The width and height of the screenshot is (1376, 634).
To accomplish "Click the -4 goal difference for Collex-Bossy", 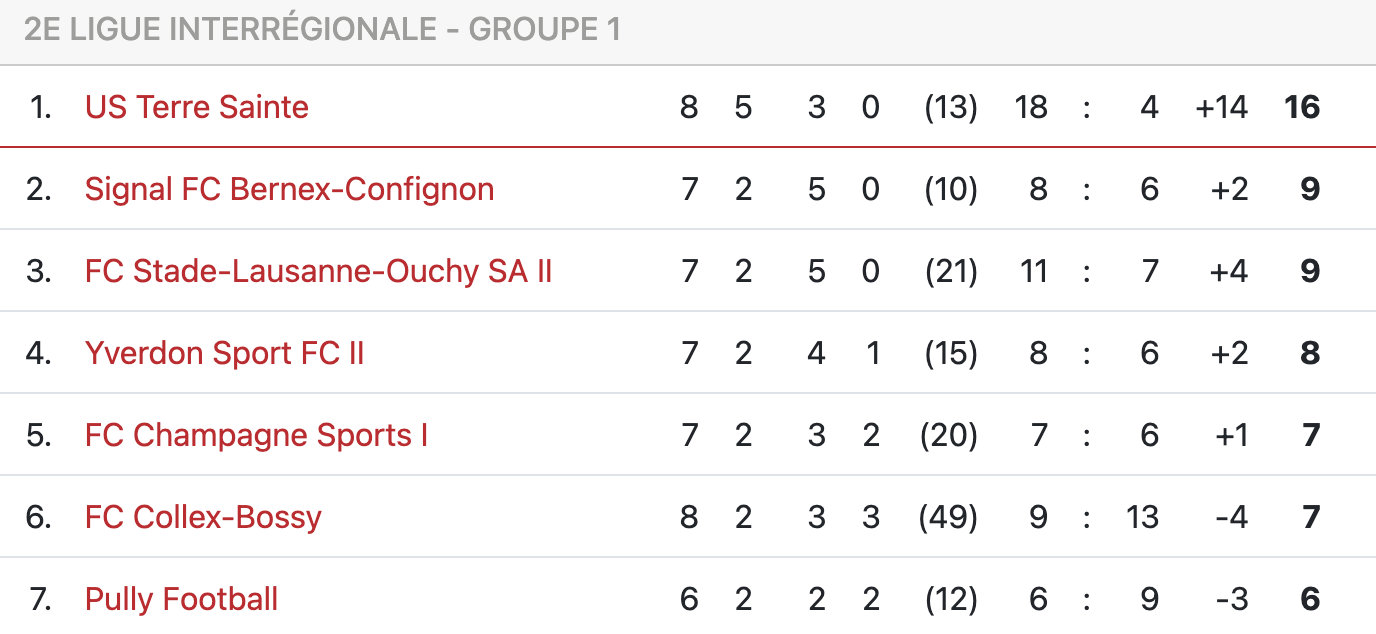I will [x=1231, y=517].
